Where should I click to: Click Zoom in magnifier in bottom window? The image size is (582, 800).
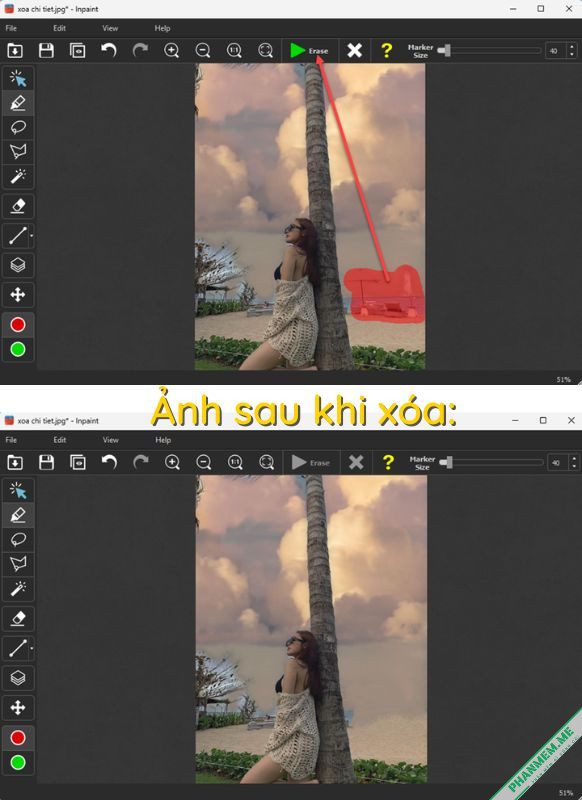(x=172, y=462)
